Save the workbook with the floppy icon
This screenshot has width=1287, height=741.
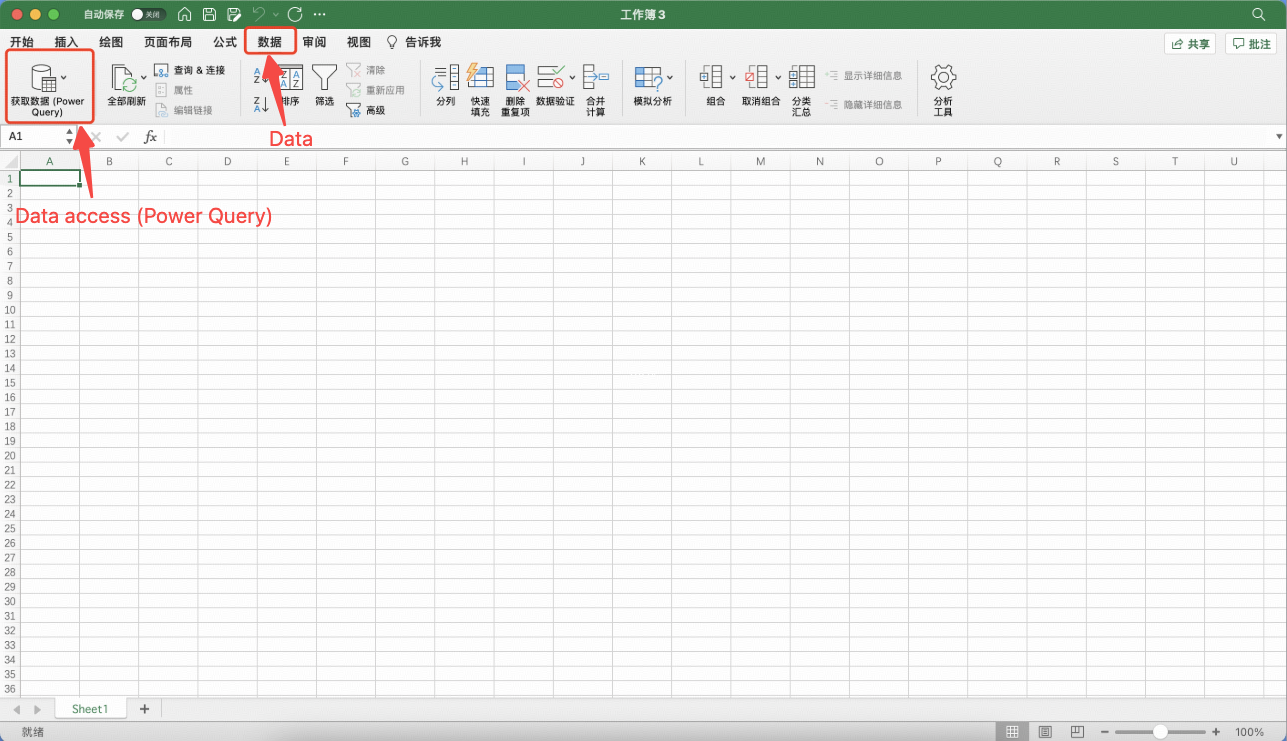pyautogui.click(x=209, y=15)
